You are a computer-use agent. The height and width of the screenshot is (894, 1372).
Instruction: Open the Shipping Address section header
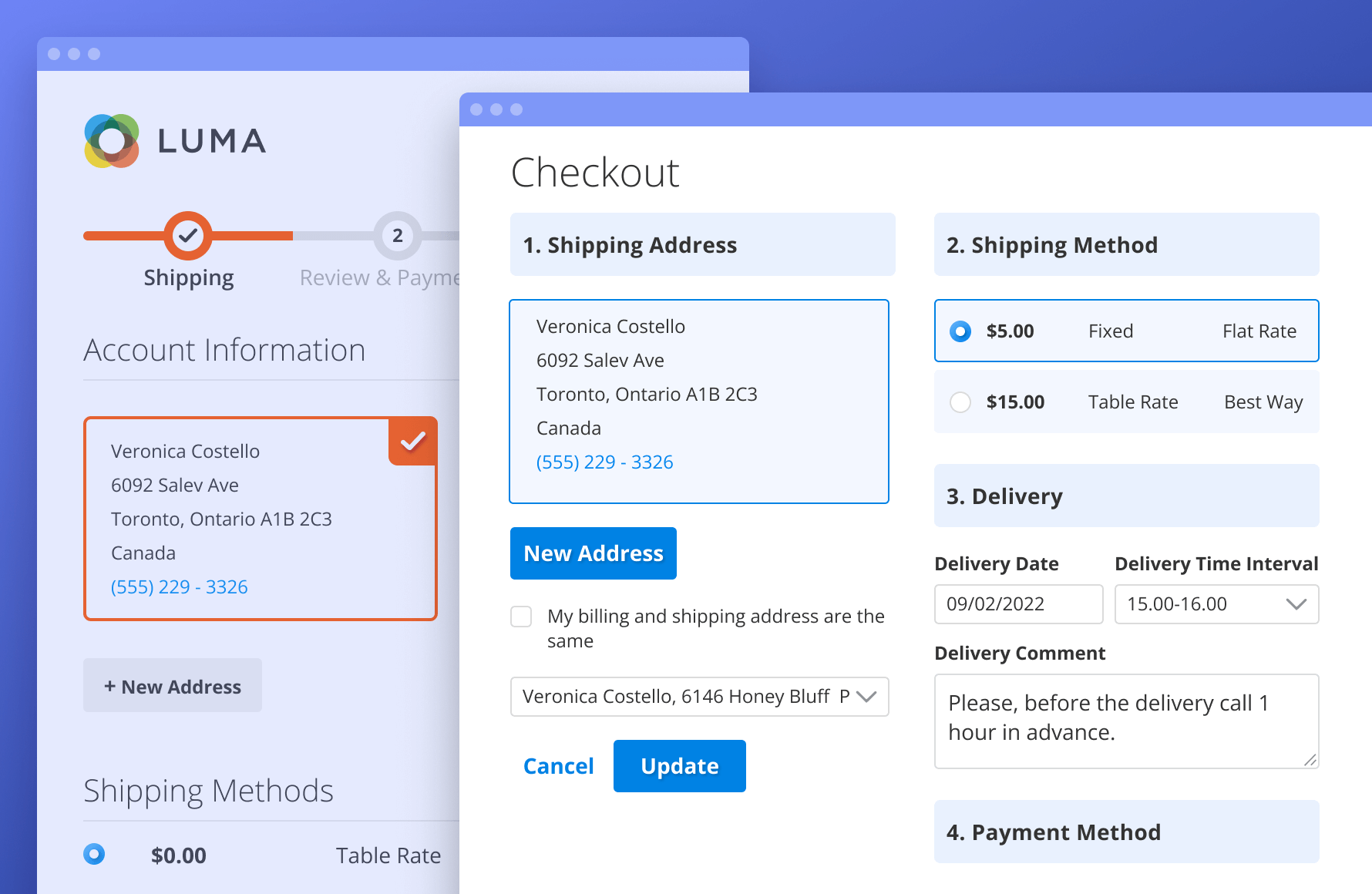pos(702,245)
